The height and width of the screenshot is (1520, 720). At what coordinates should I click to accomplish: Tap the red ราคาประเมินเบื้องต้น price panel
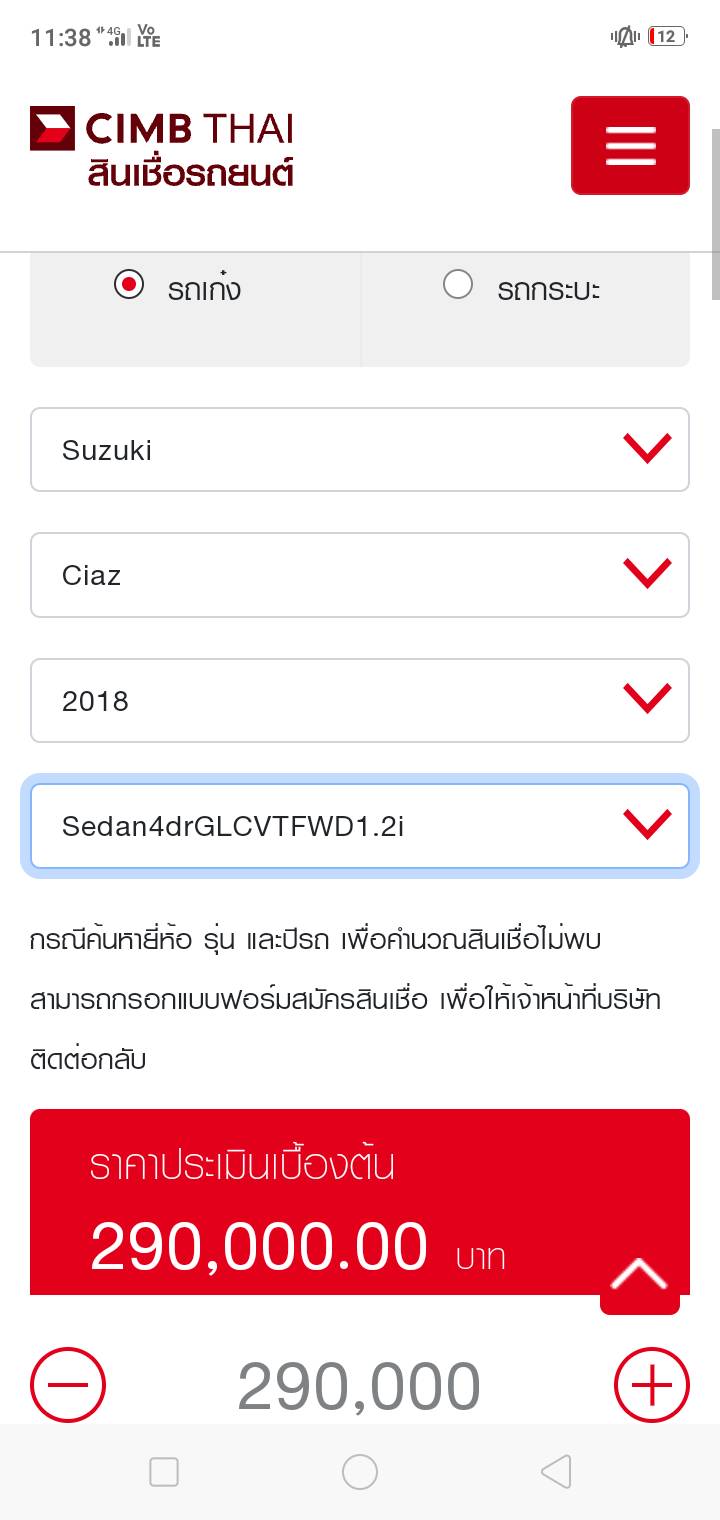(x=300, y=1200)
